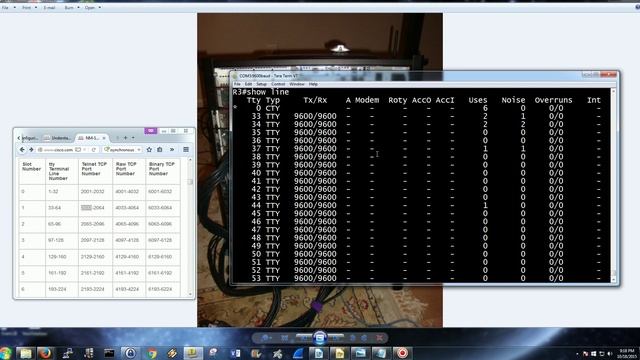The height and width of the screenshot is (360, 640).
Task: Click the Firefox page vertical scrollbar
Action: [190, 226]
